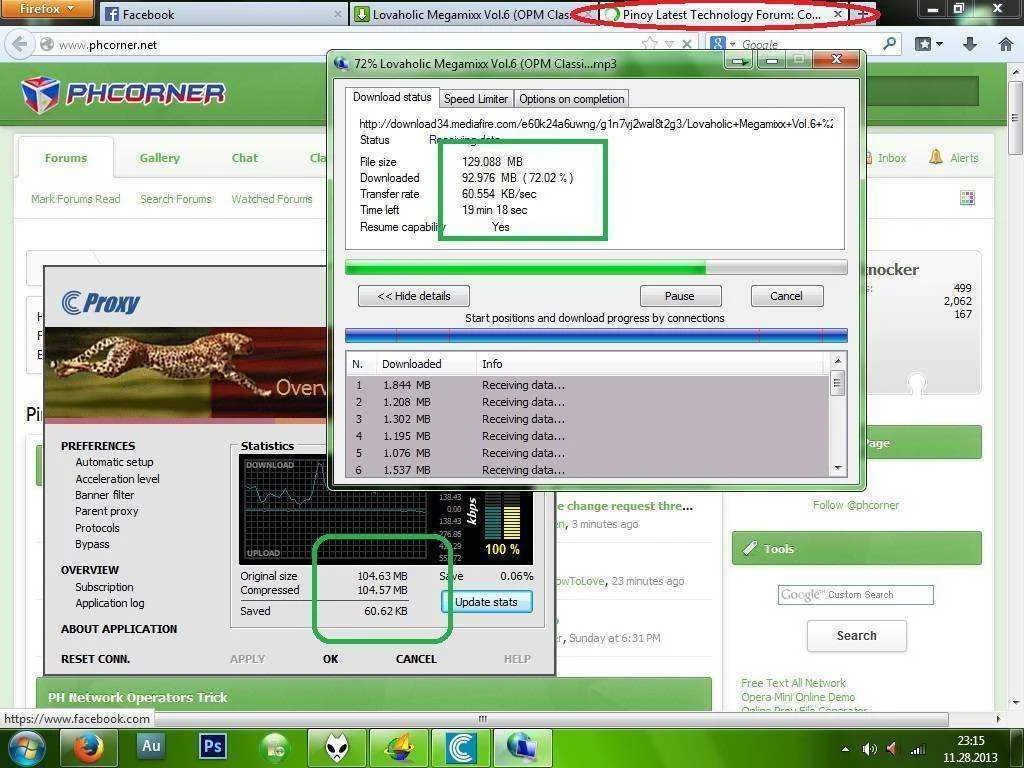The height and width of the screenshot is (768, 1024).
Task: Click CANCEL in the CProxy window
Action: click(416, 659)
